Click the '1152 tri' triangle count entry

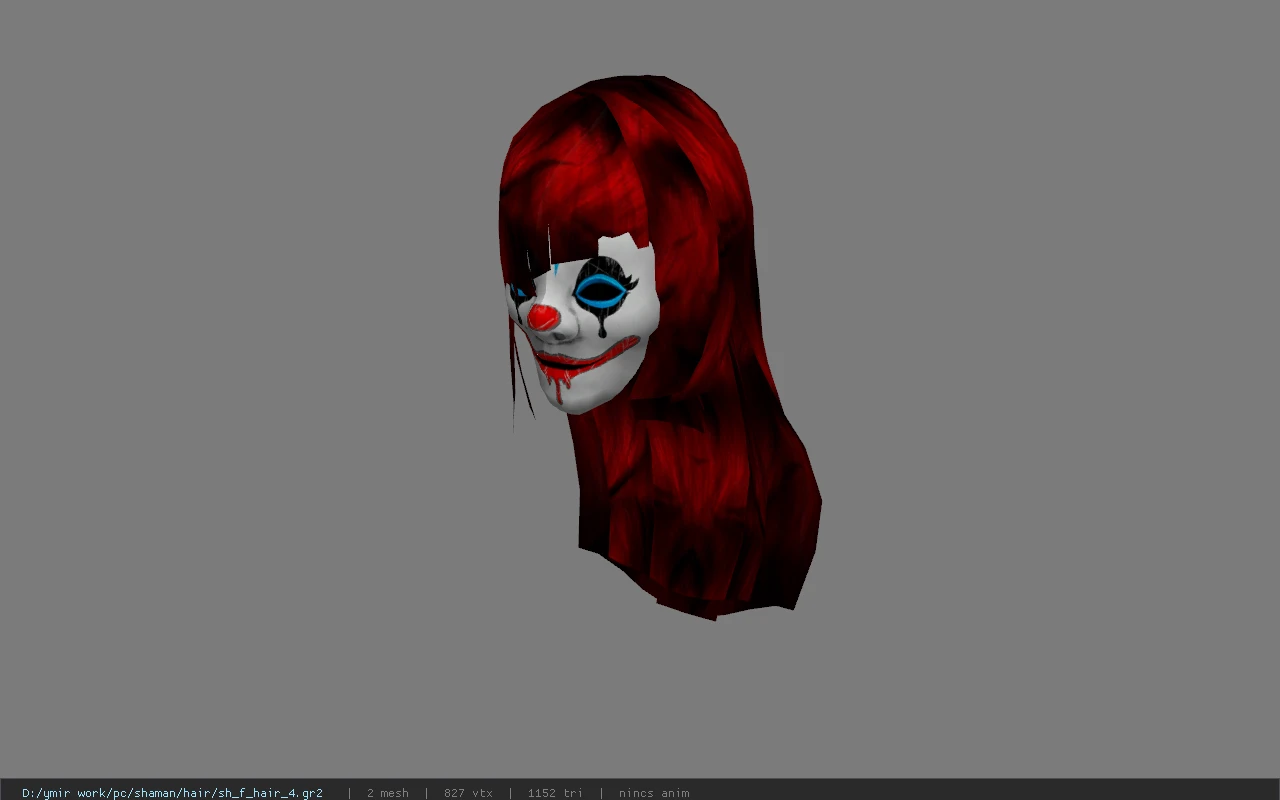(x=555, y=793)
